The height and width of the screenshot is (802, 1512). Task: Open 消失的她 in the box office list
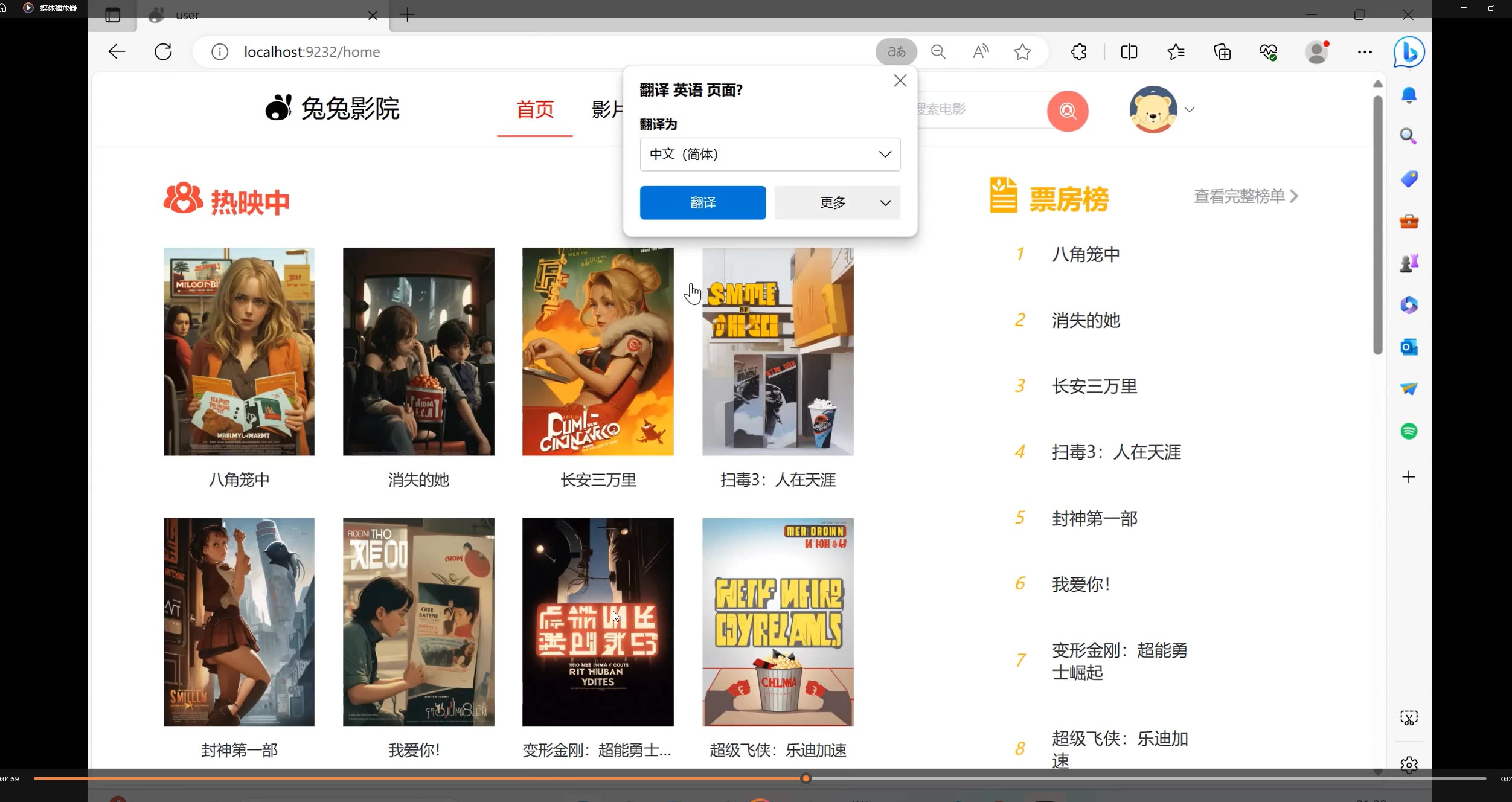click(1085, 320)
